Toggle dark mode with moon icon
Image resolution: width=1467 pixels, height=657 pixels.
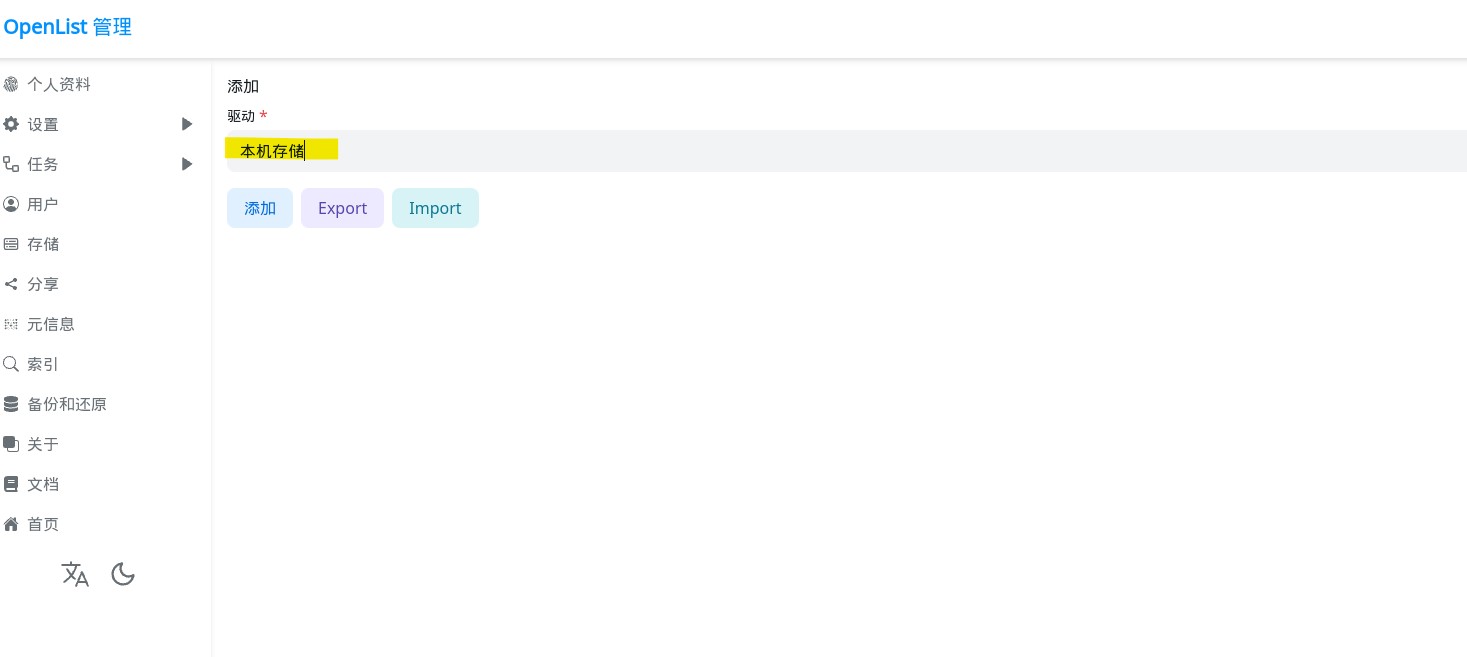pyautogui.click(x=123, y=574)
